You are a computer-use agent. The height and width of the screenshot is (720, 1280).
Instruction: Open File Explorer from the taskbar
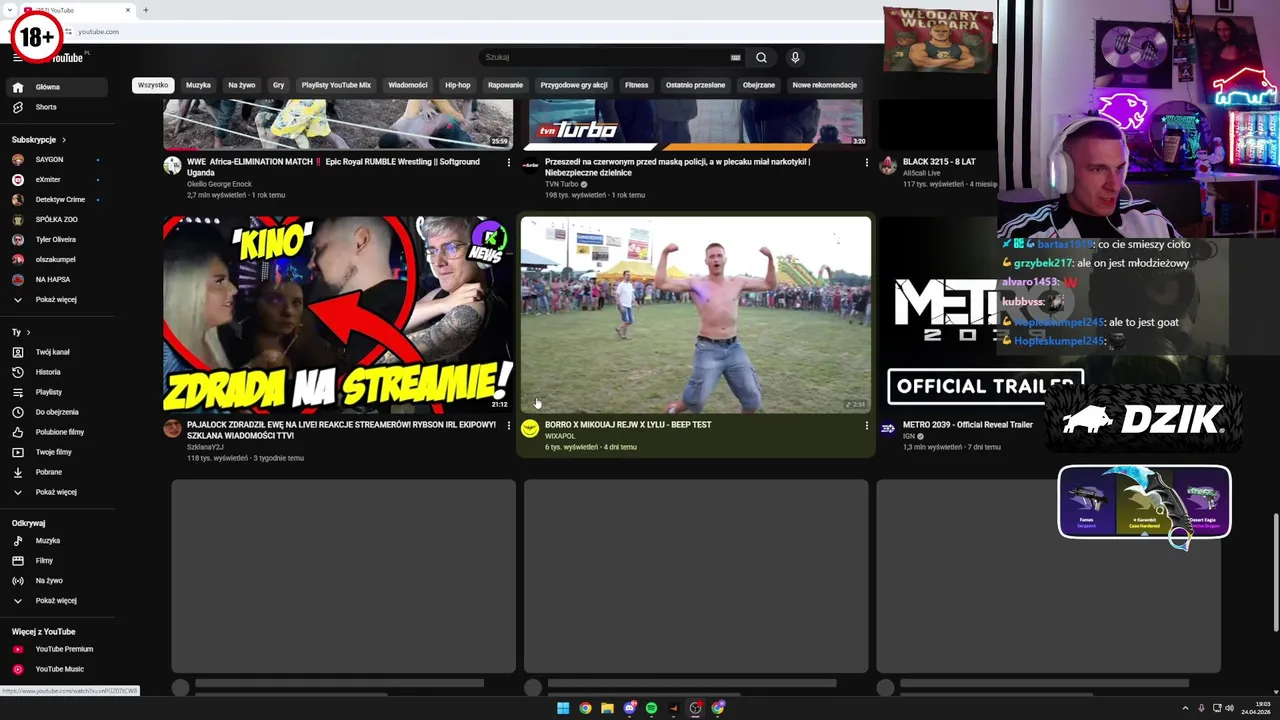(607, 708)
